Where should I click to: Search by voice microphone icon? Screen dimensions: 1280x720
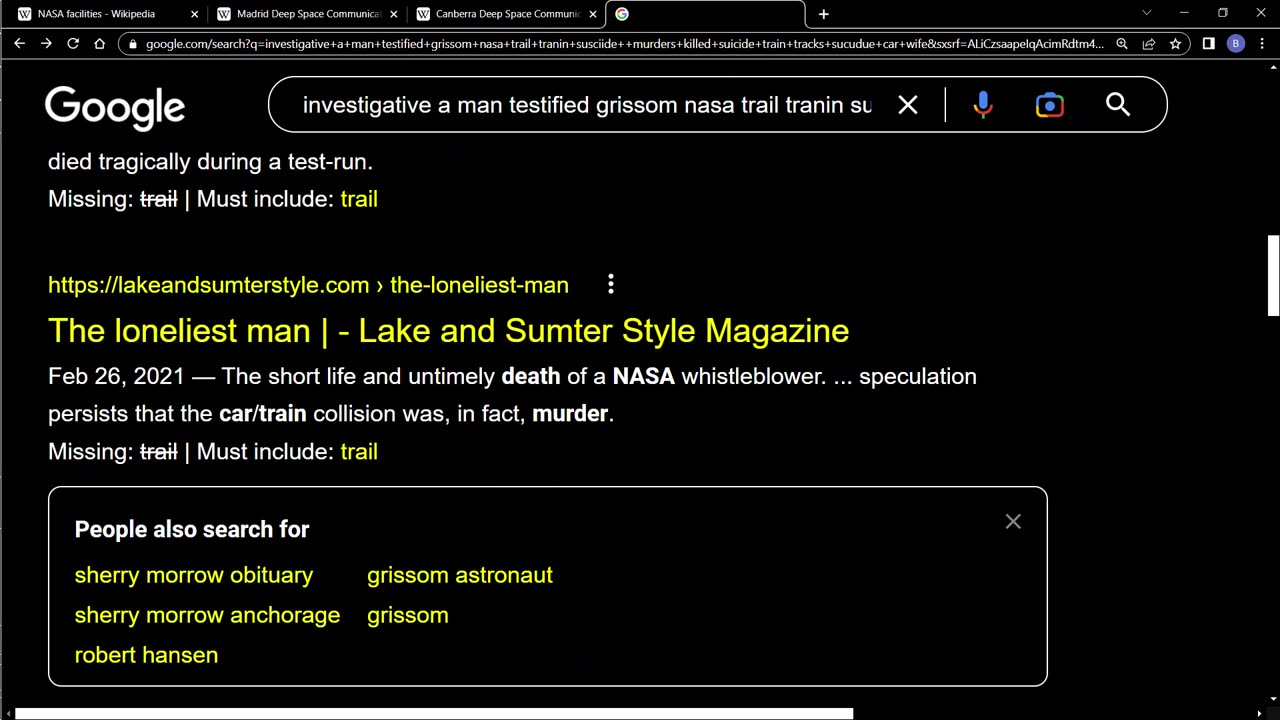coord(983,105)
